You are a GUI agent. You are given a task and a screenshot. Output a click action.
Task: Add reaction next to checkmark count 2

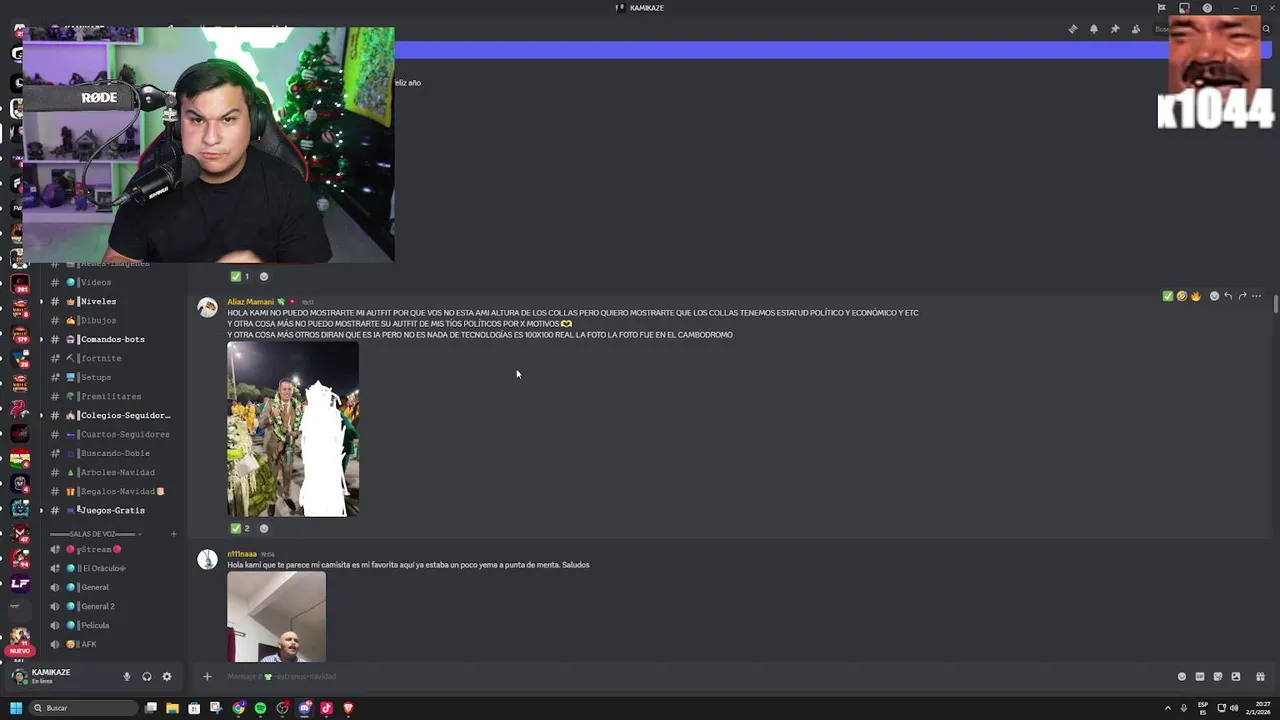[x=264, y=528]
